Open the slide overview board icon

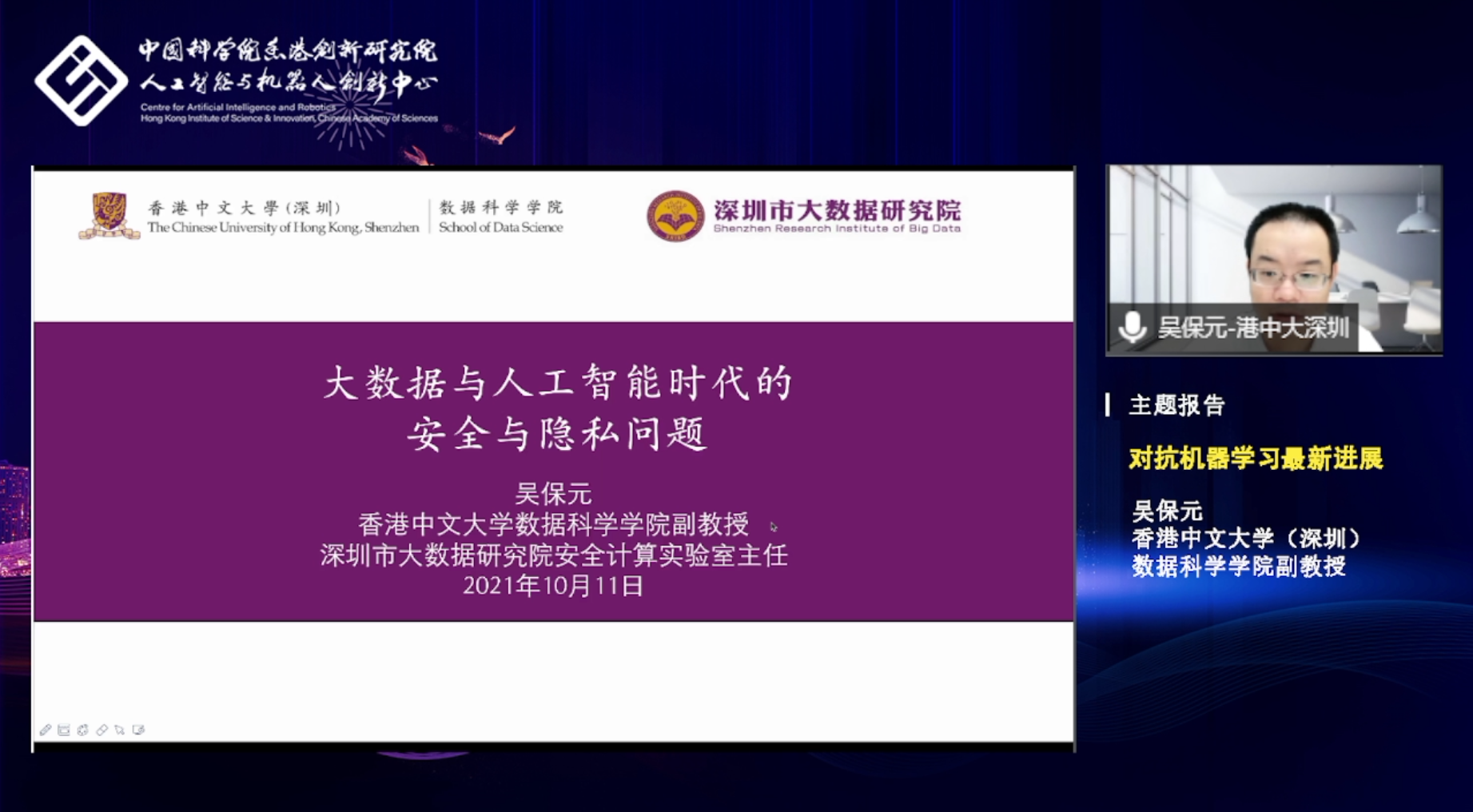click(x=64, y=730)
